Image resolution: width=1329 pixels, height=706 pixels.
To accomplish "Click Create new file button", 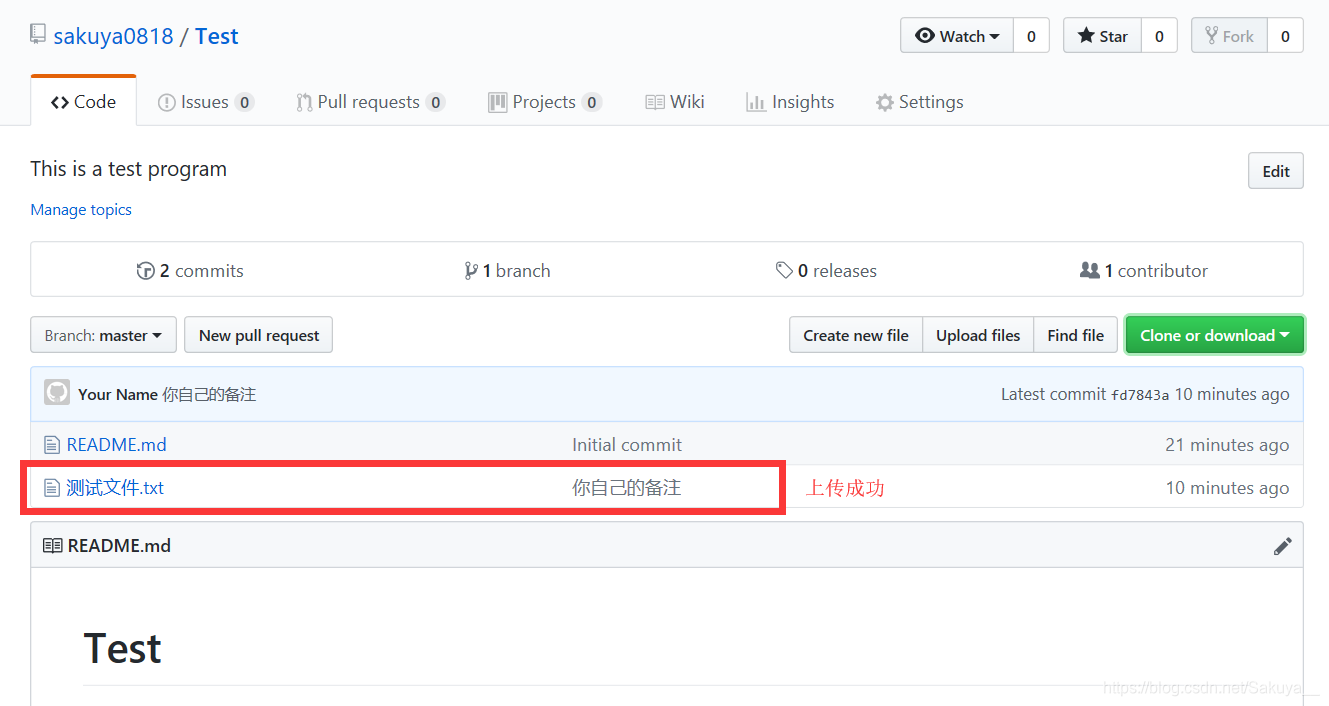I will [x=856, y=335].
